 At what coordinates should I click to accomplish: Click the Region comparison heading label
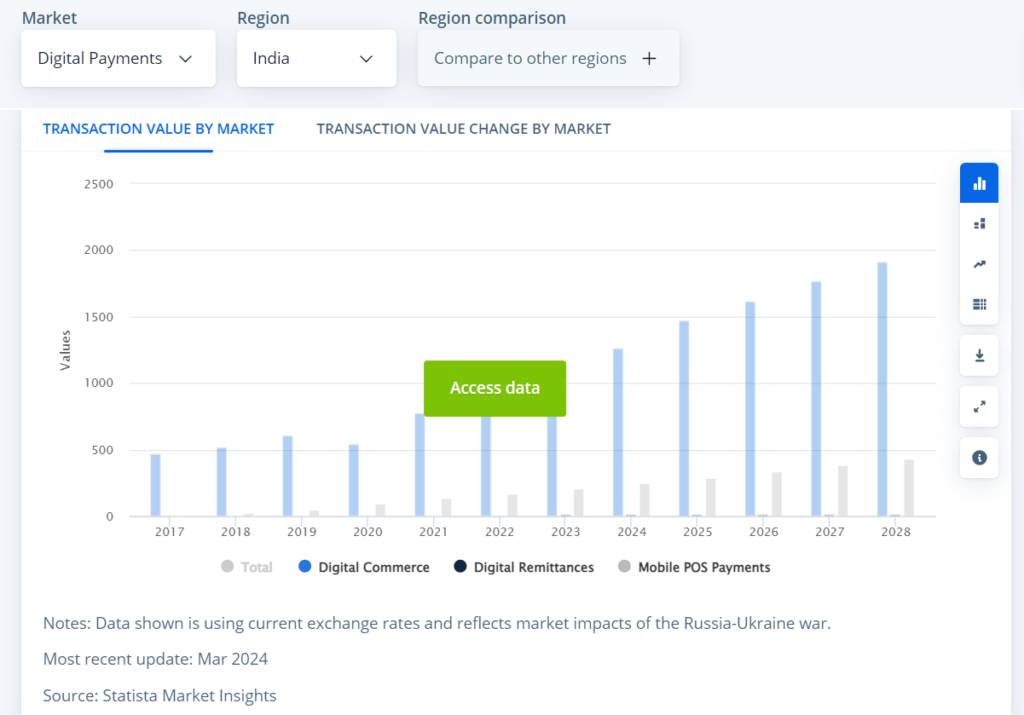[x=492, y=18]
